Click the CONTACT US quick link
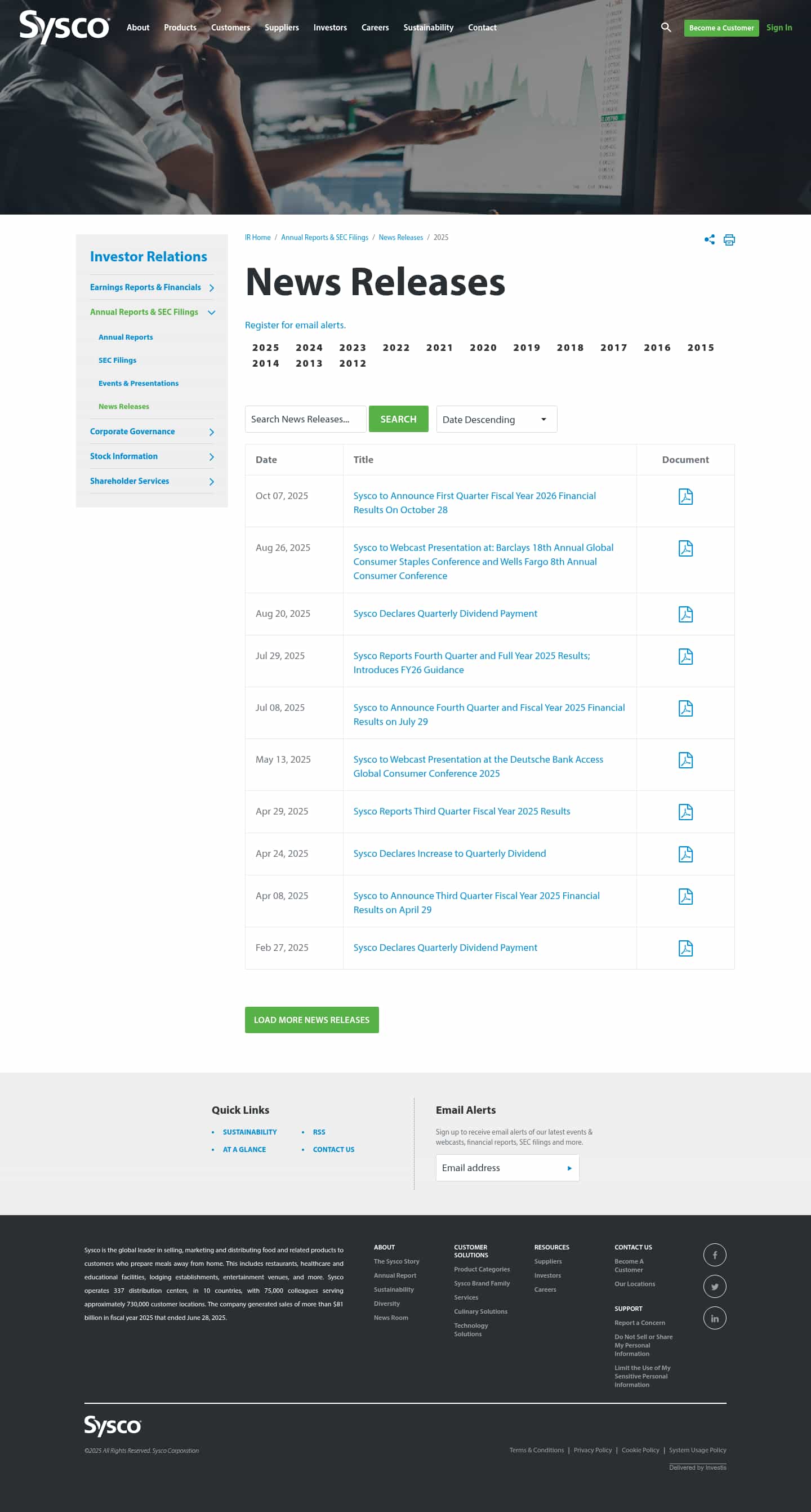Screen dimensions: 811x1512 333,1150
